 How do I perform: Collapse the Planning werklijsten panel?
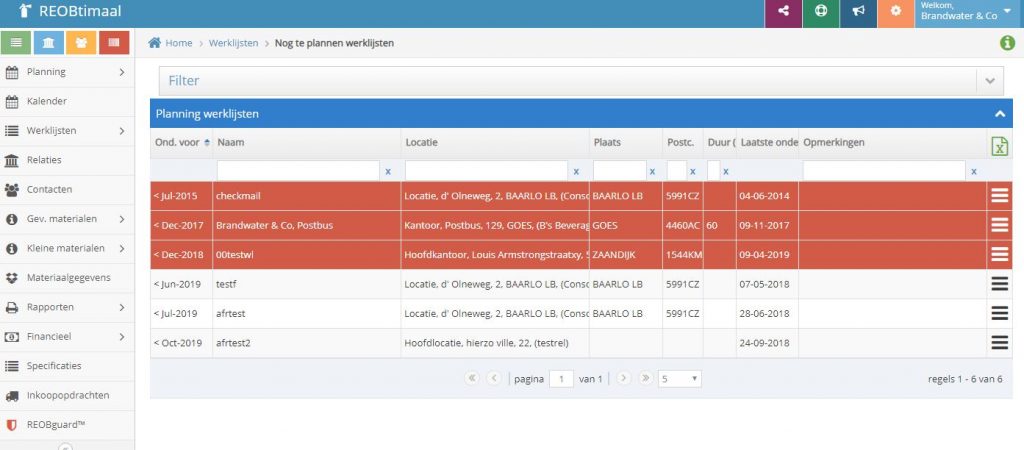coord(999,114)
